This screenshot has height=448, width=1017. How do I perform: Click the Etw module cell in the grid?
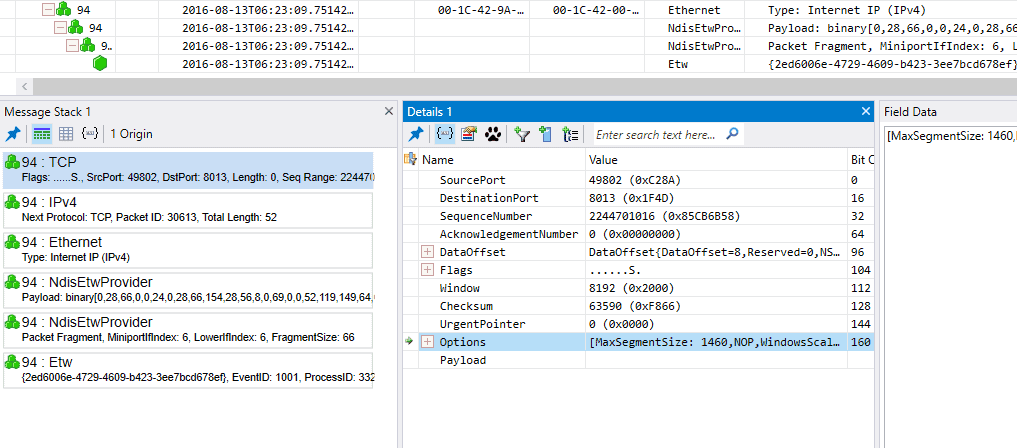click(x=676, y=64)
